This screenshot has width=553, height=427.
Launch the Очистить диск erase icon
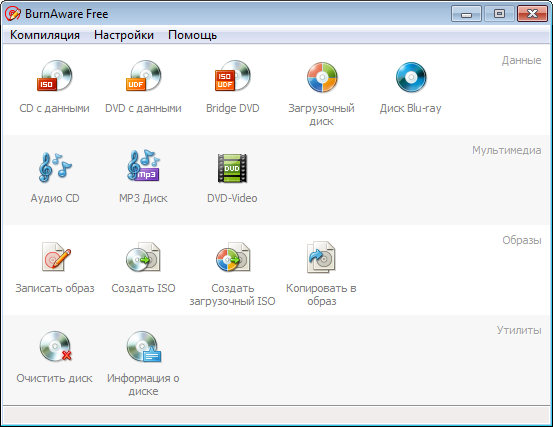pyautogui.click(x=55, y=346)
